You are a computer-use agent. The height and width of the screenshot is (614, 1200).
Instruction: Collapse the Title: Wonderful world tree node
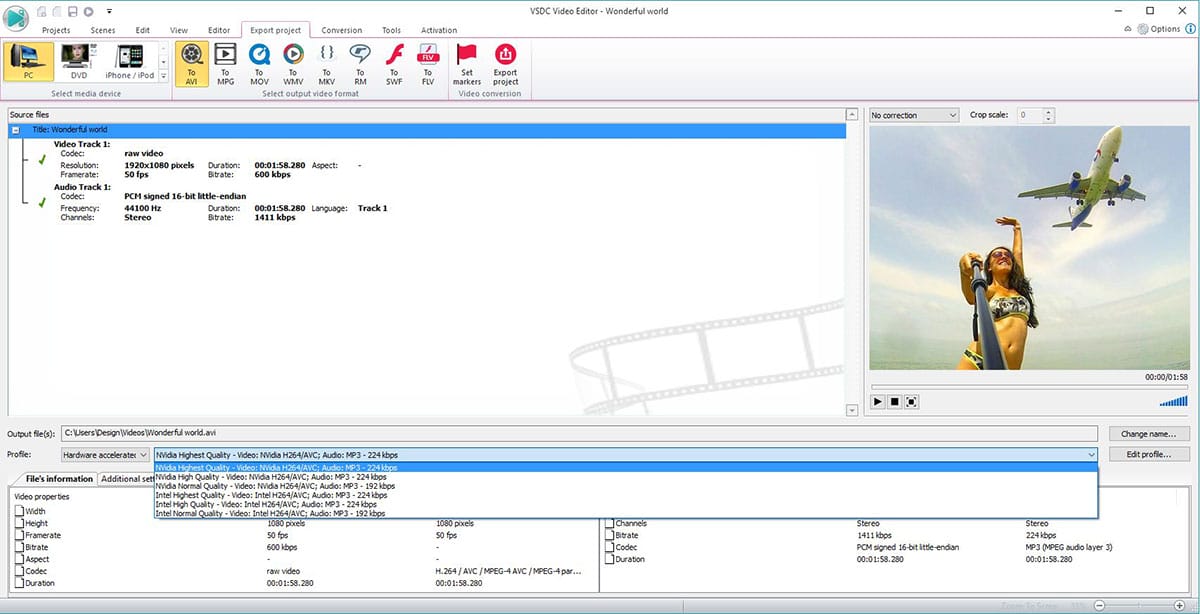[16, 130]
